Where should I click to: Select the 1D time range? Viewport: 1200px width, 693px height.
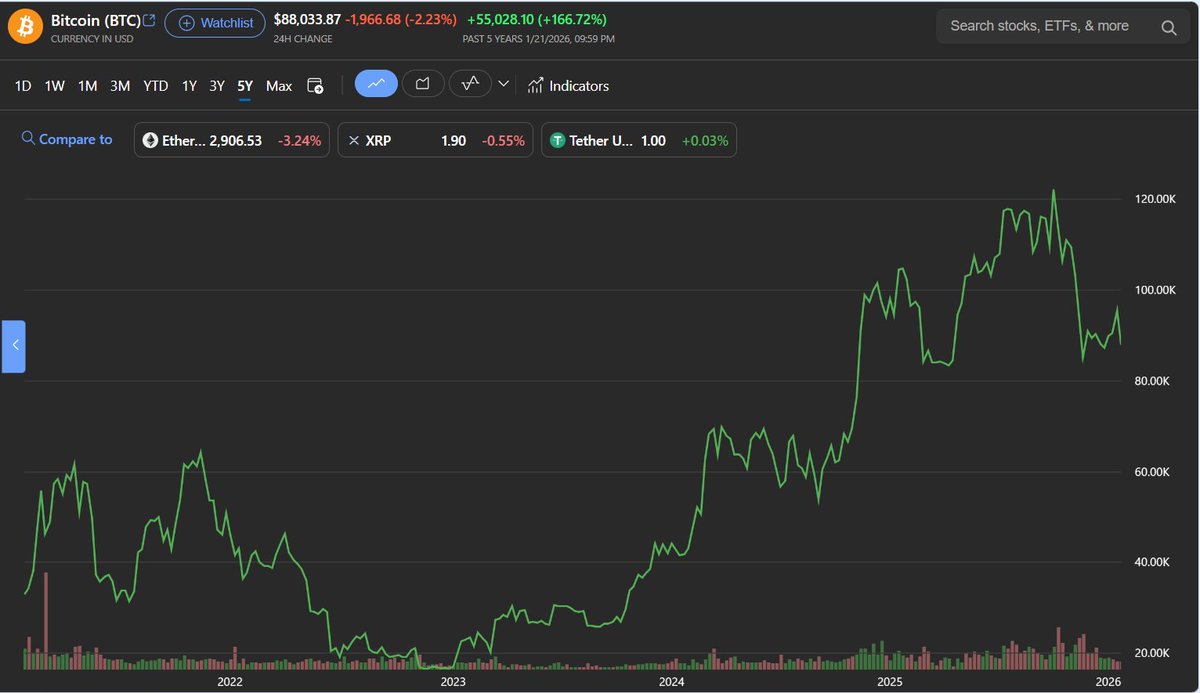pos(23,86)
